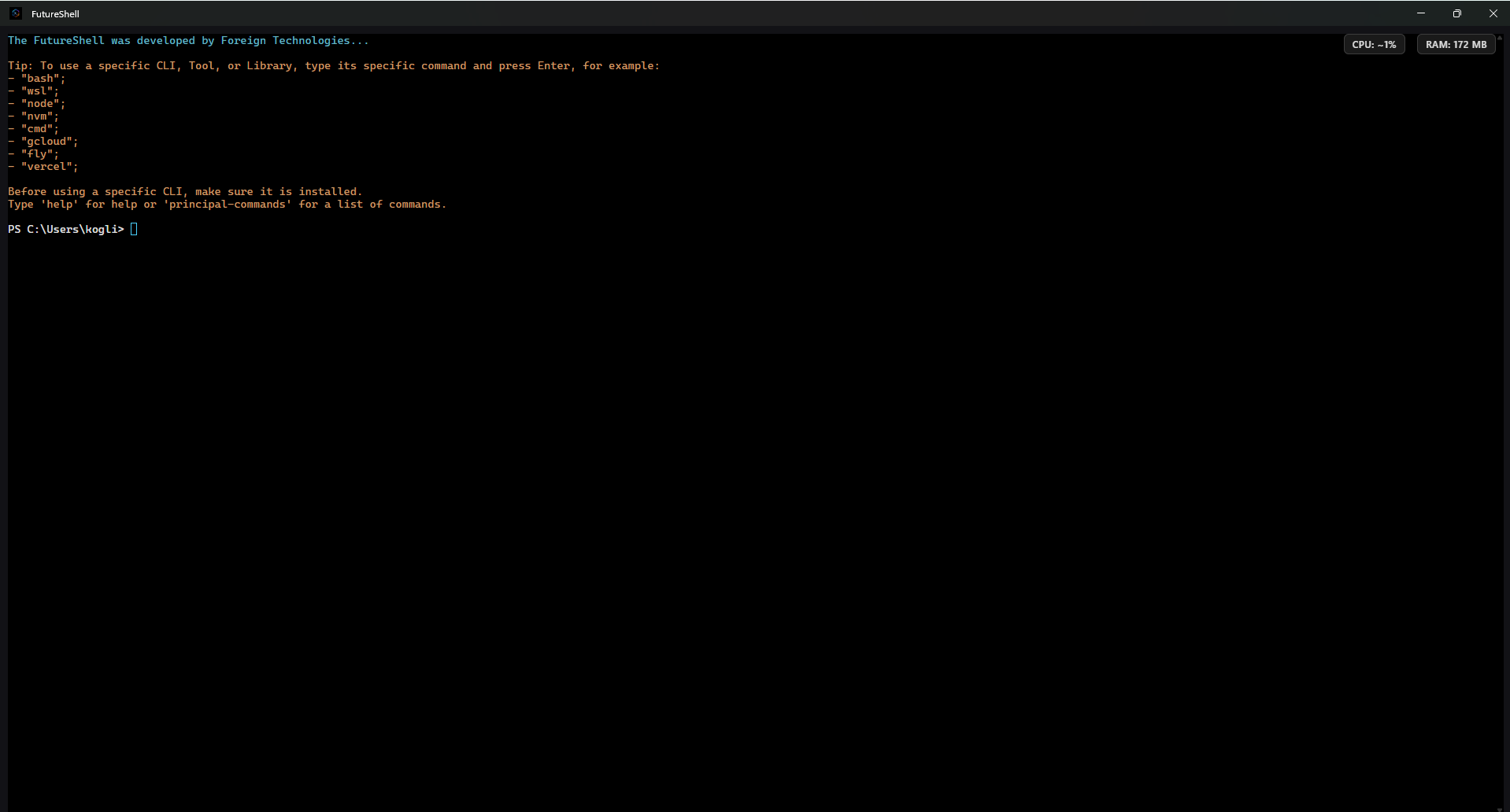Click the "Foreign Technologies..." text in header line
The width and height of the screenshot is (1510, 812).
[294, 41]
